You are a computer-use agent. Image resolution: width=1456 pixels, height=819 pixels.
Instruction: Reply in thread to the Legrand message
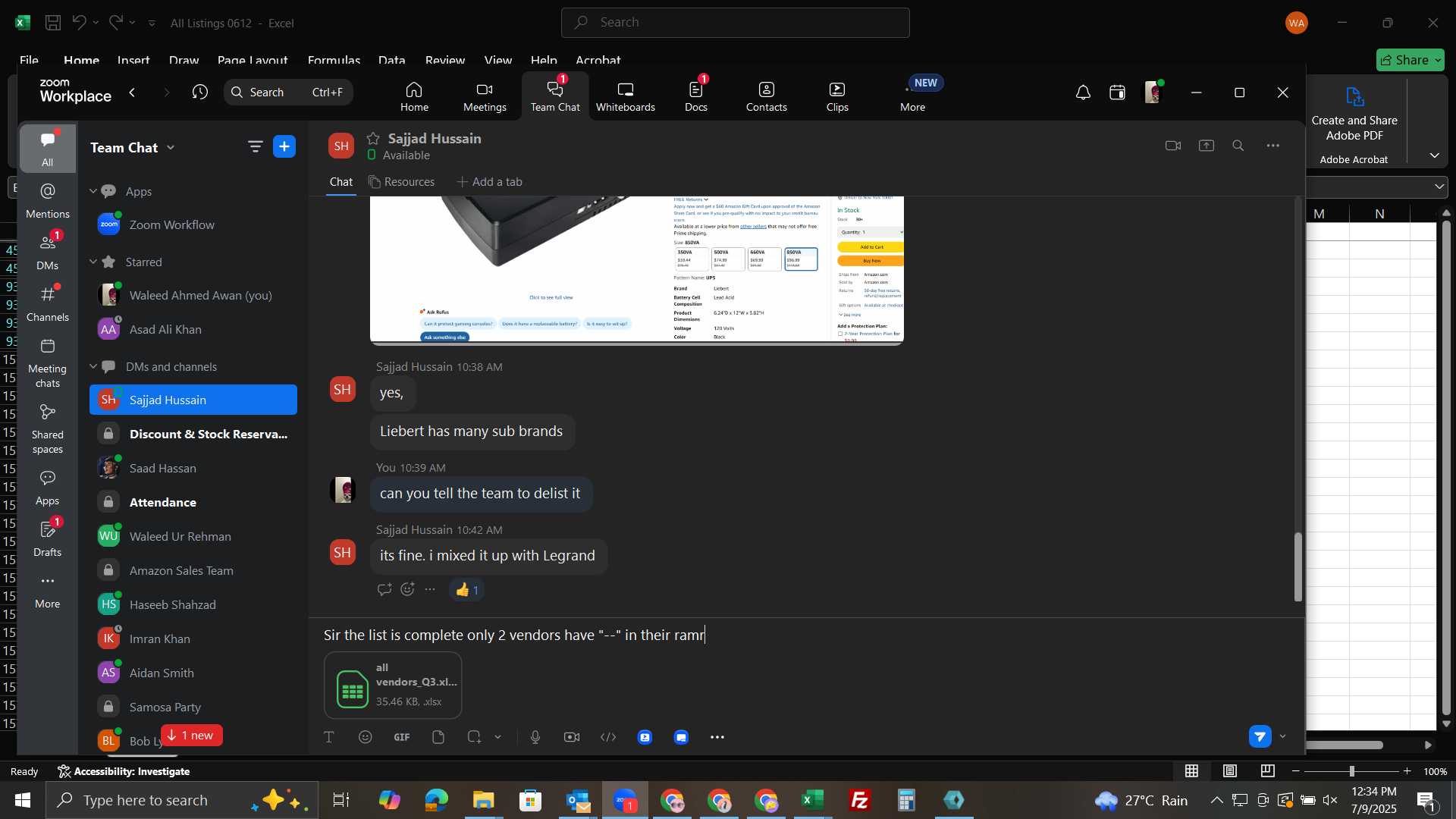pyautogui.click(x=384, y=589)
